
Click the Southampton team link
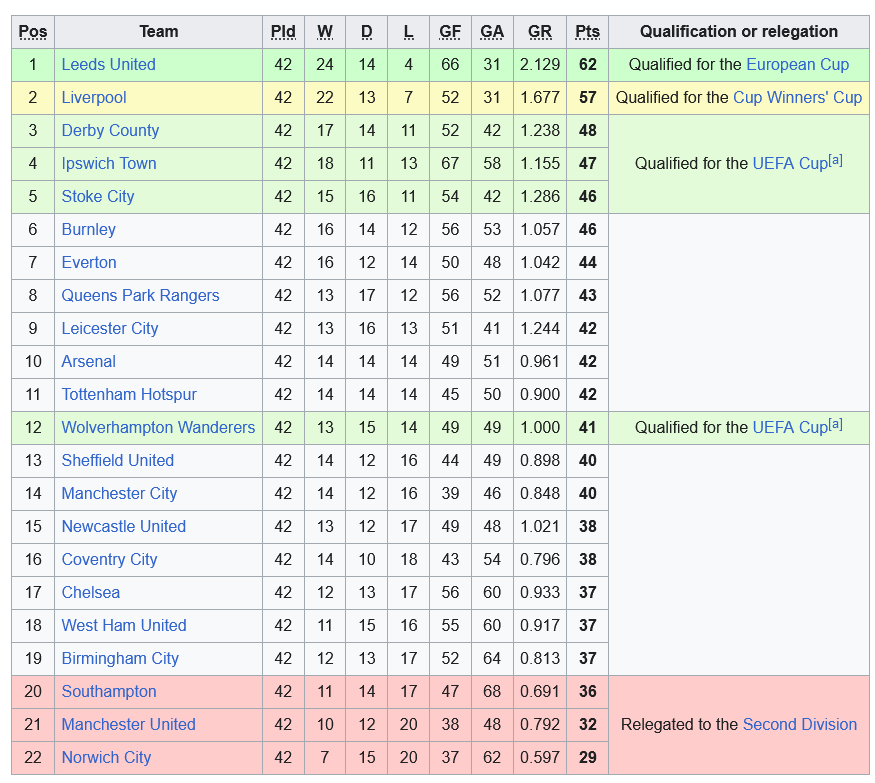109,691
